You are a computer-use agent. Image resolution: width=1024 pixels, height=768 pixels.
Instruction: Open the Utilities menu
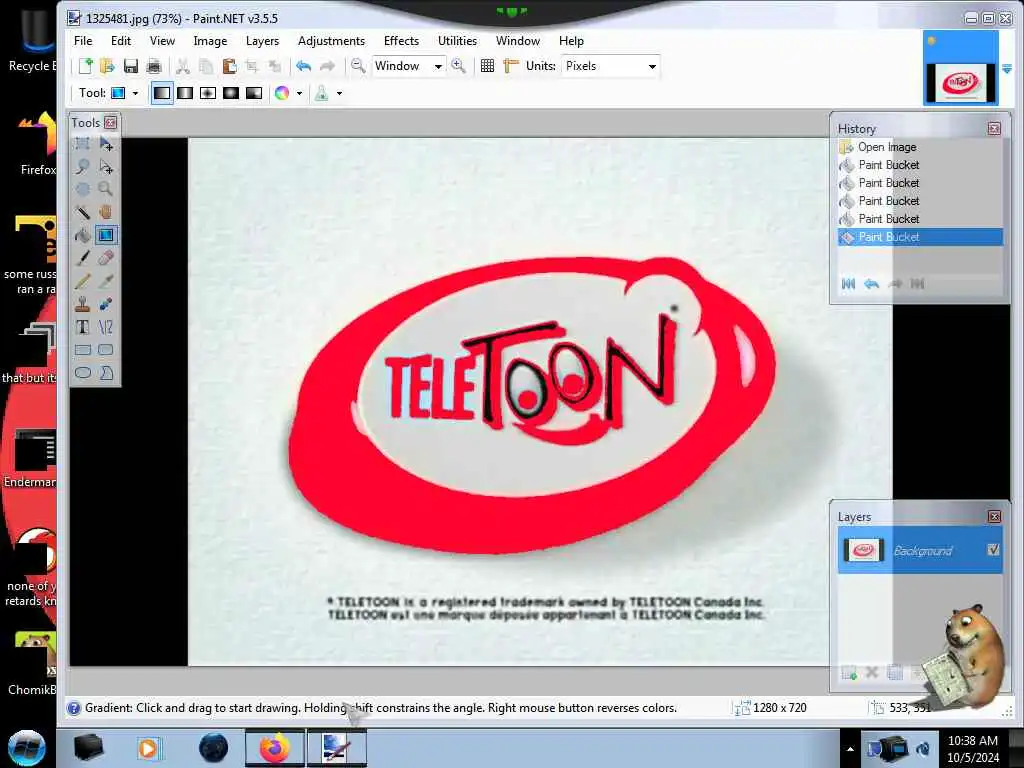[457, 40]
